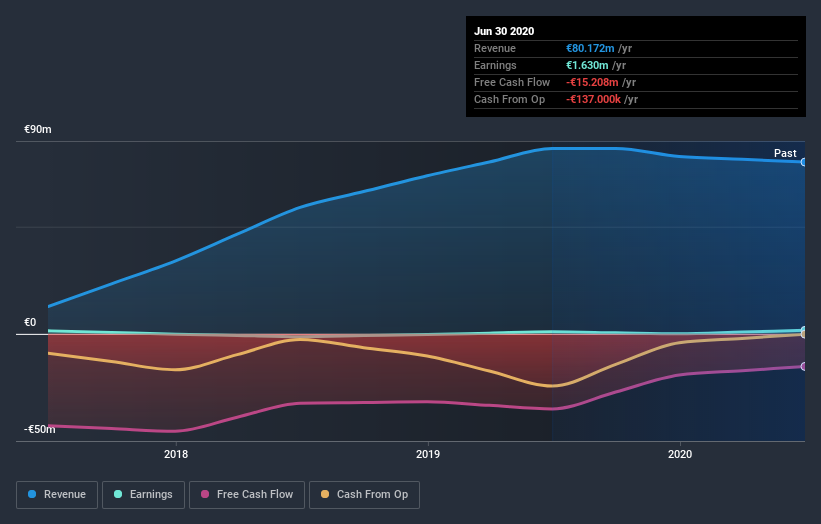Toggle the Free Cash Flow legend button
The width and height of the screenshot is (821, 524).
pyautogui.click(x=247, y=495)
